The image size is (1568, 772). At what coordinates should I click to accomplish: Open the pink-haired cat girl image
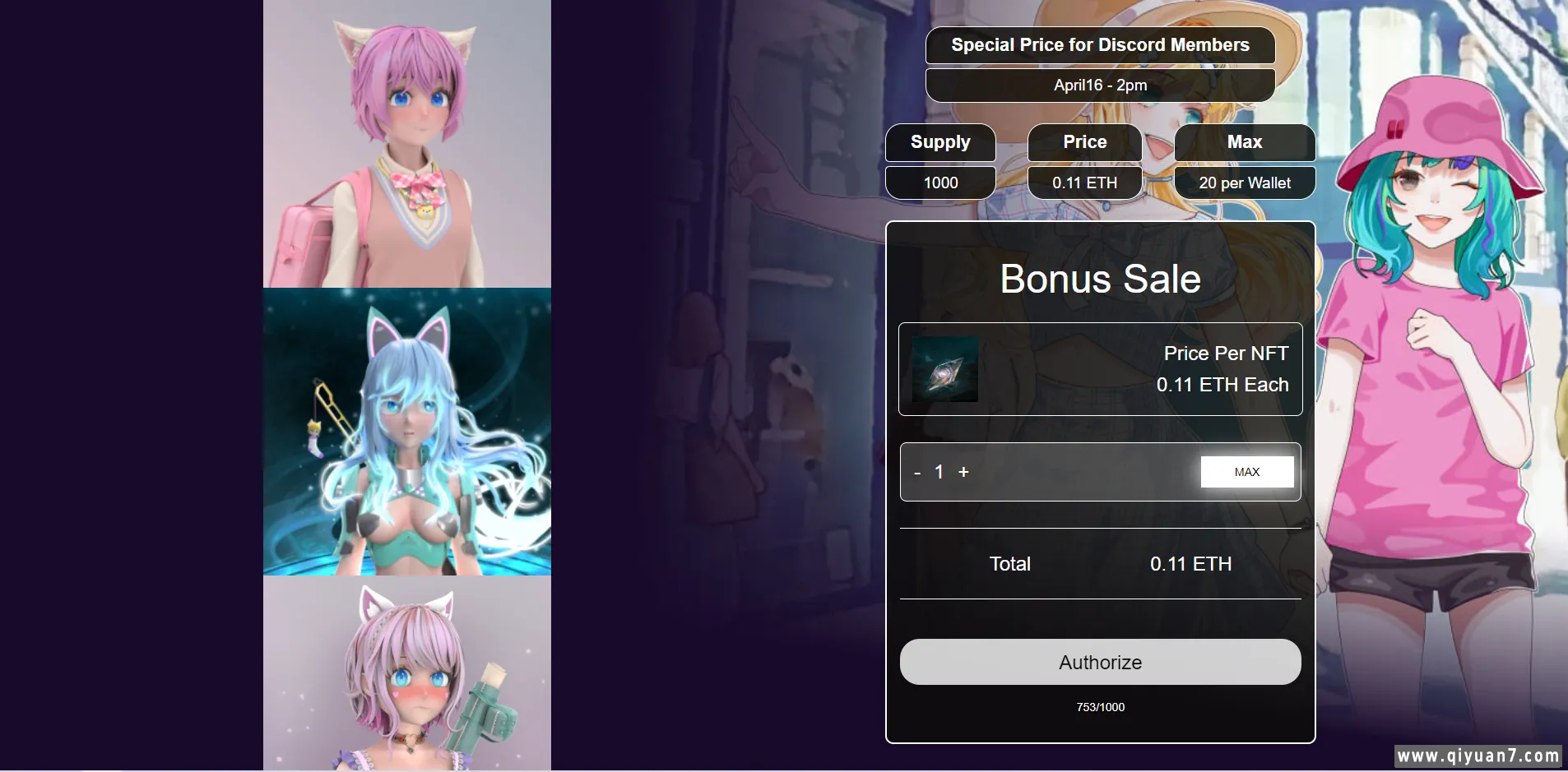coord(407,143)
